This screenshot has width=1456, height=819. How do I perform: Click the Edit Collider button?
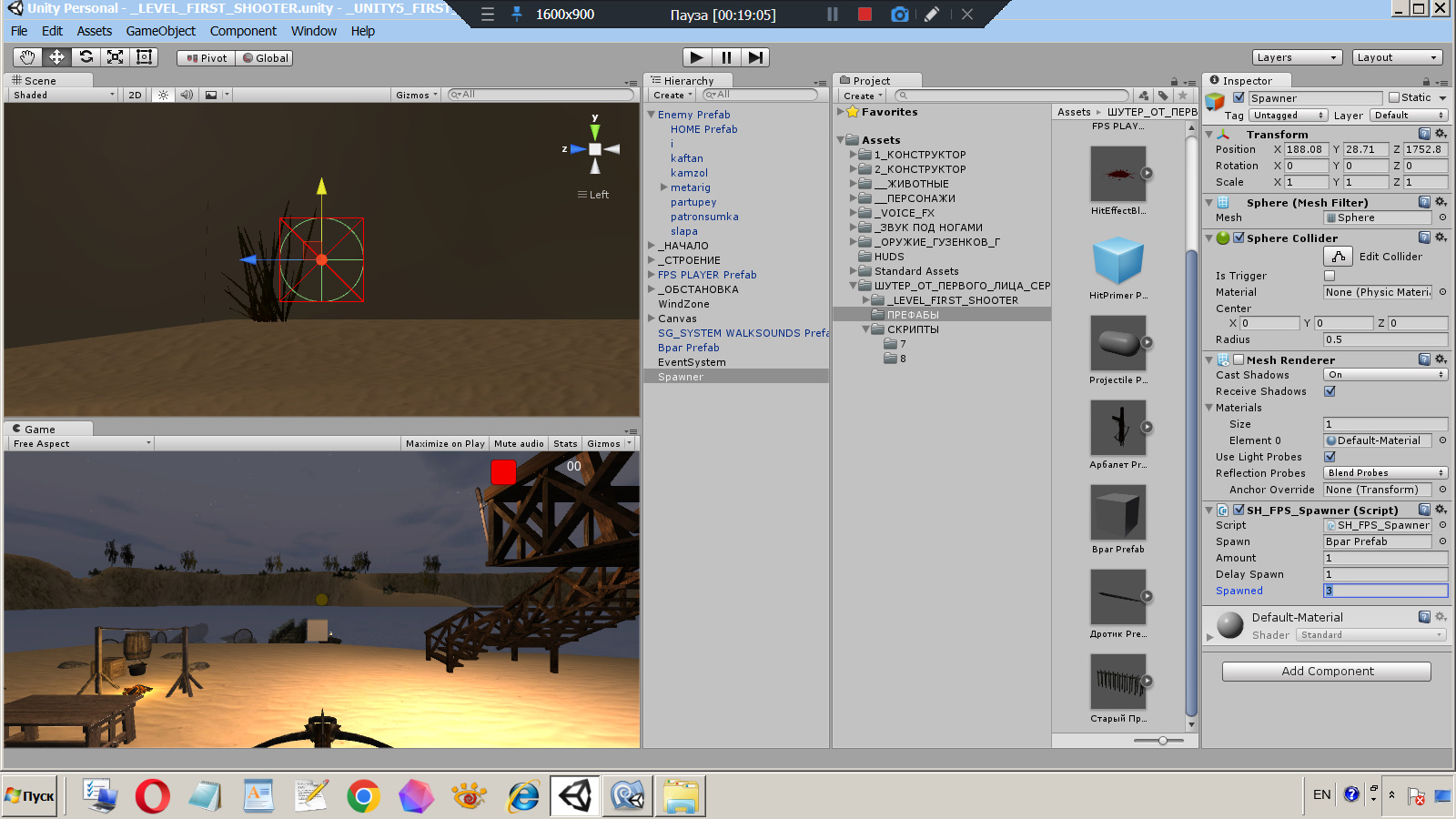click(1338, 256)
